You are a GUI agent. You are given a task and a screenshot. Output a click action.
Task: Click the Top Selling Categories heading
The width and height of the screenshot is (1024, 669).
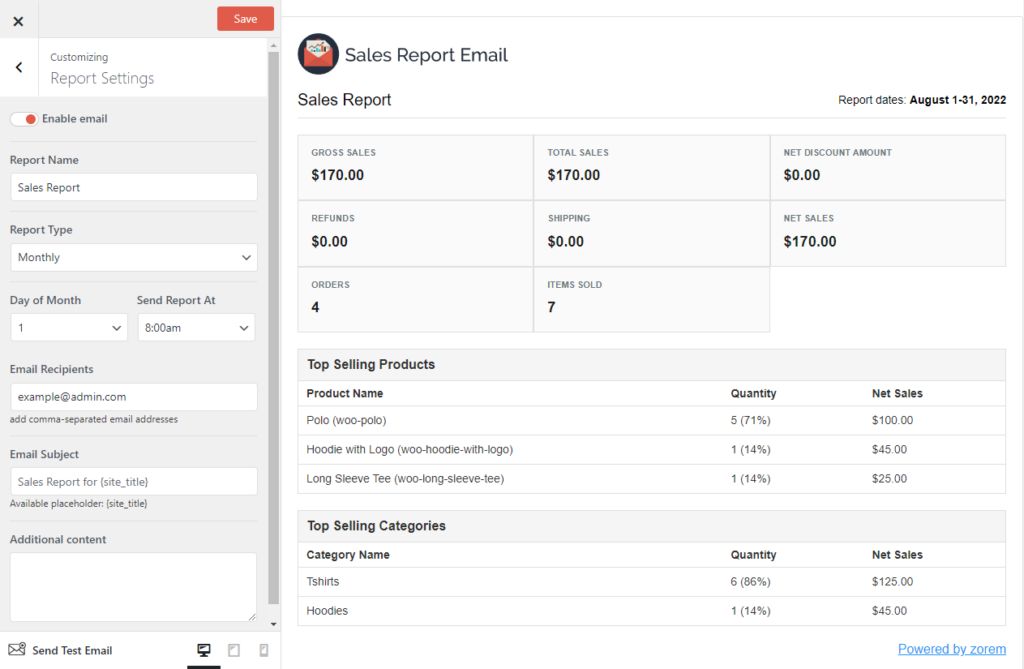coord(376,526)
